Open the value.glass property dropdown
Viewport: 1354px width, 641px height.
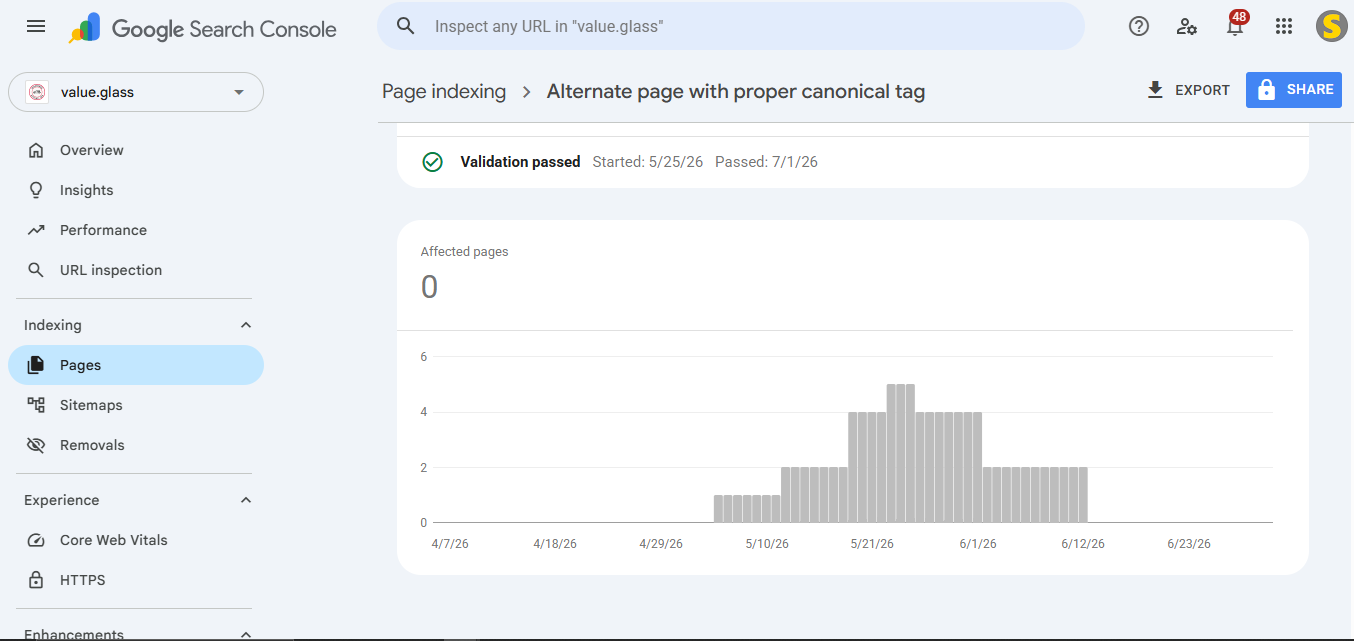[136, 92]
